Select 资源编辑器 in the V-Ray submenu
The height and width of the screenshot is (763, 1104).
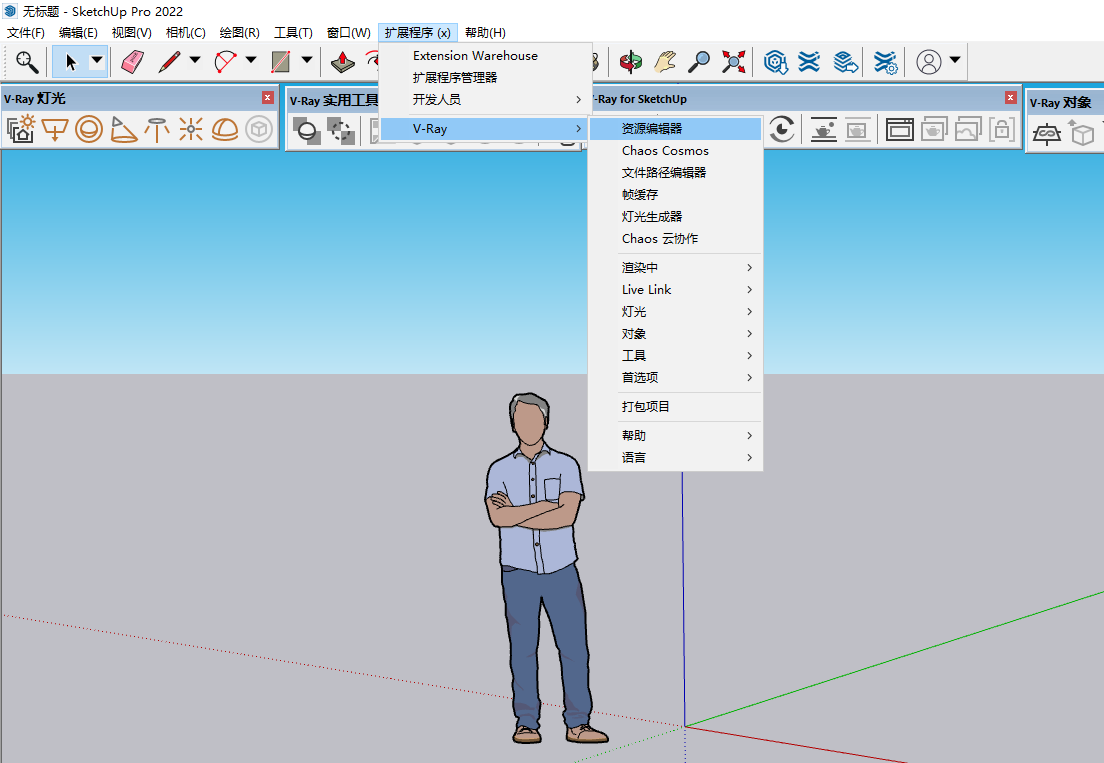pyautogui.click(x=675, y=129)
